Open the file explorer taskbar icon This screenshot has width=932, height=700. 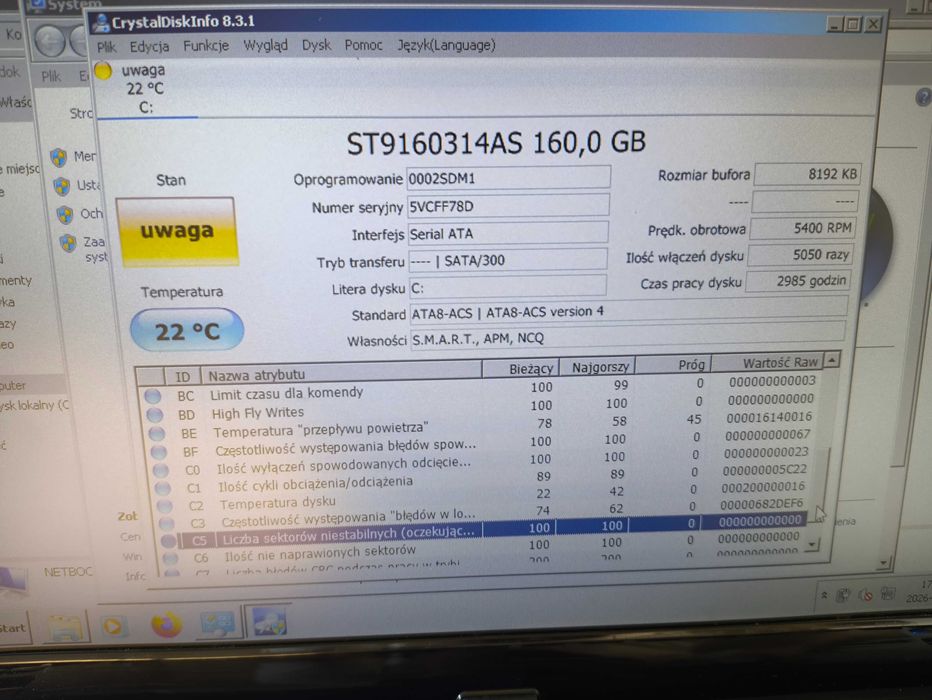point(64,628)
